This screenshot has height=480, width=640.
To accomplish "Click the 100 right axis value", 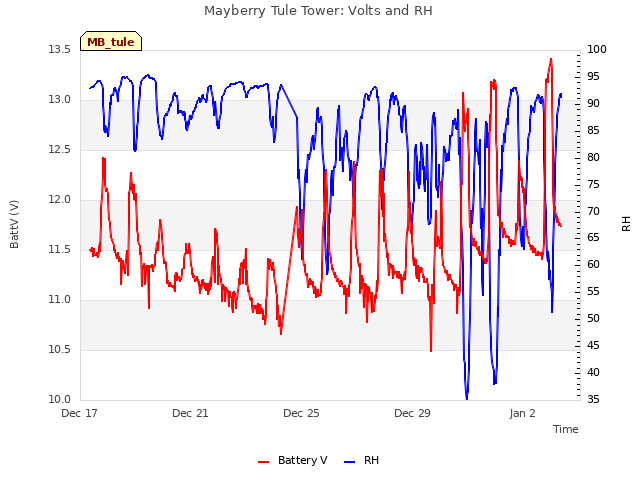I will [597, 49].
